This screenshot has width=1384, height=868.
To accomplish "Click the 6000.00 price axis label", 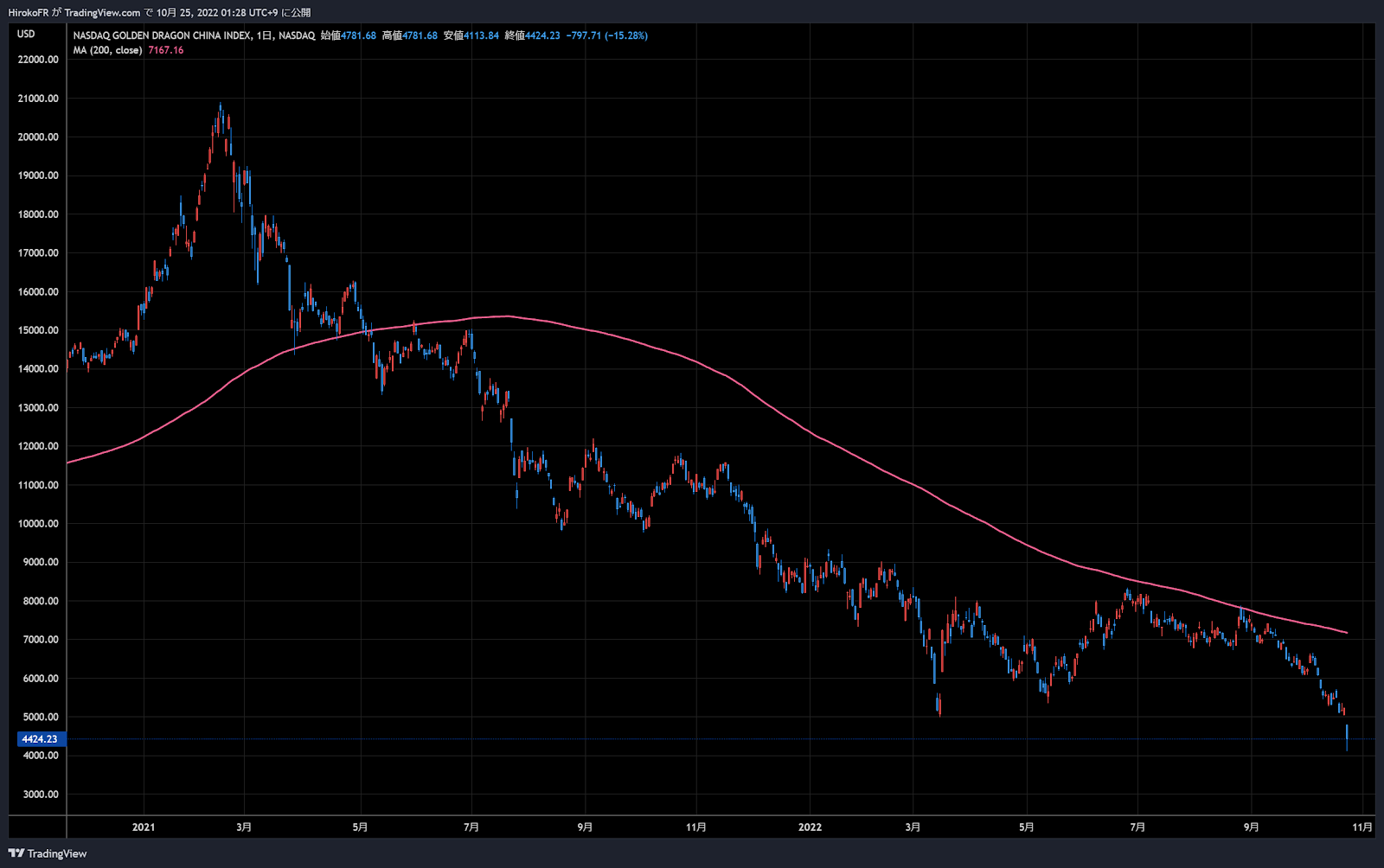I will click(x=40, y=679).
